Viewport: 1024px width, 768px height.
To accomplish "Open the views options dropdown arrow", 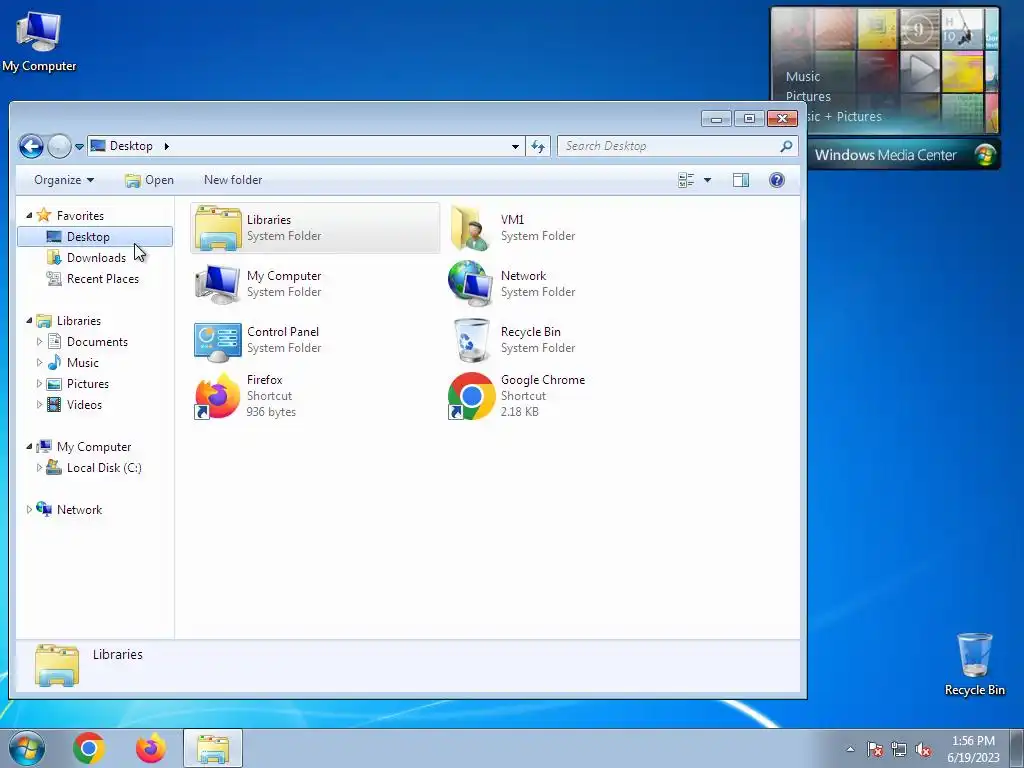I will pos(707,180).
